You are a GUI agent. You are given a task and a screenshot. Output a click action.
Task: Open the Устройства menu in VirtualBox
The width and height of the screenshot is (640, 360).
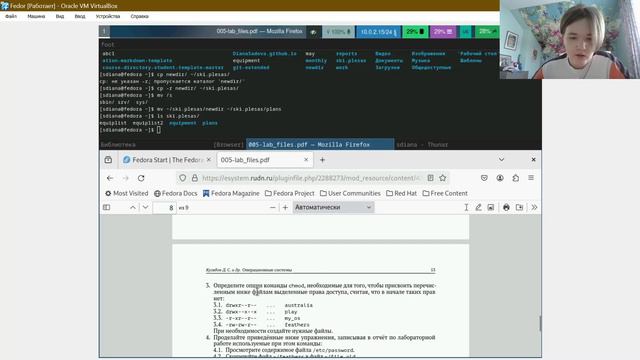[x=108, y=16]
